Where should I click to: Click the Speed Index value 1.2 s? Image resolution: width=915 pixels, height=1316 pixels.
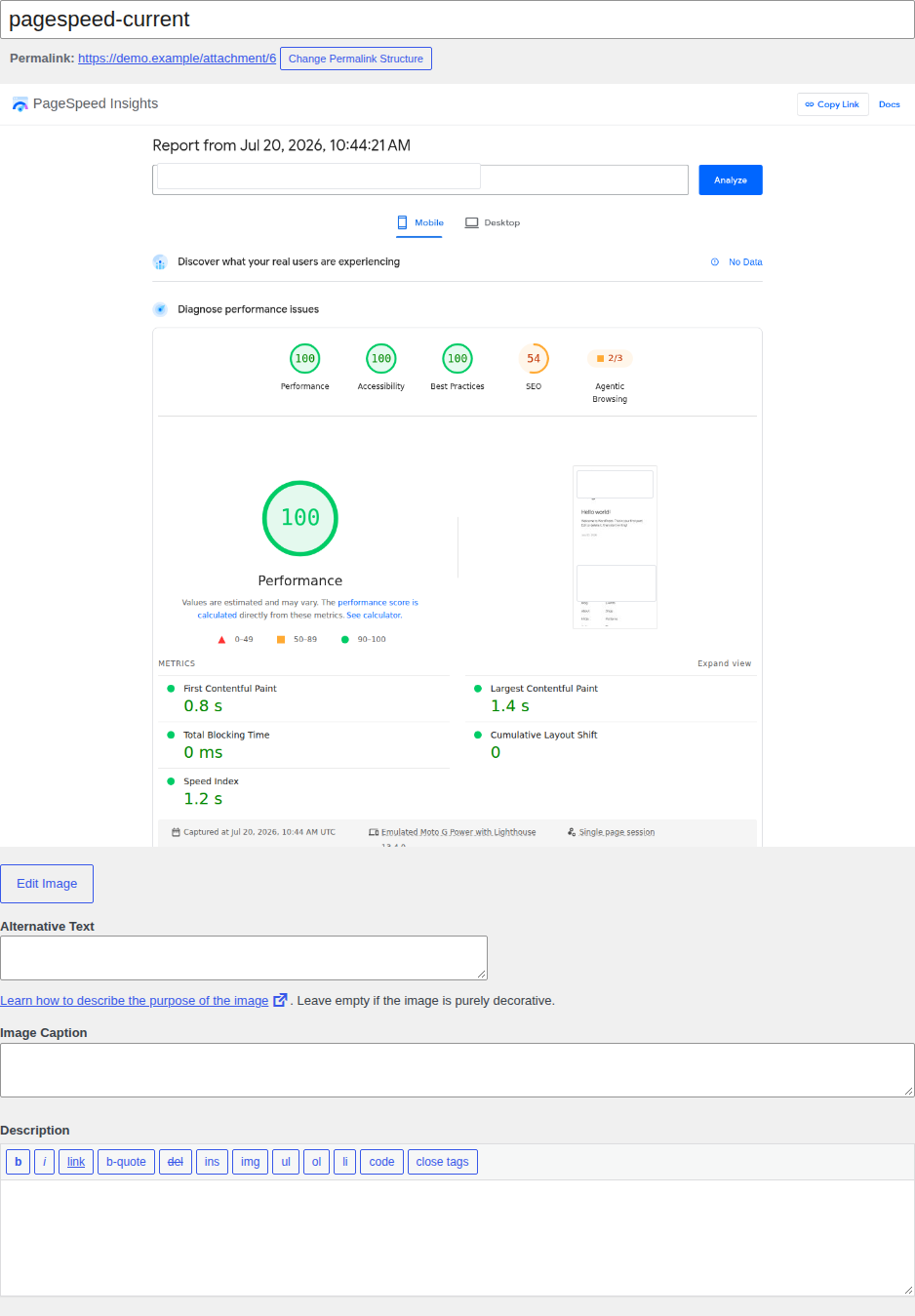(203, 799)
